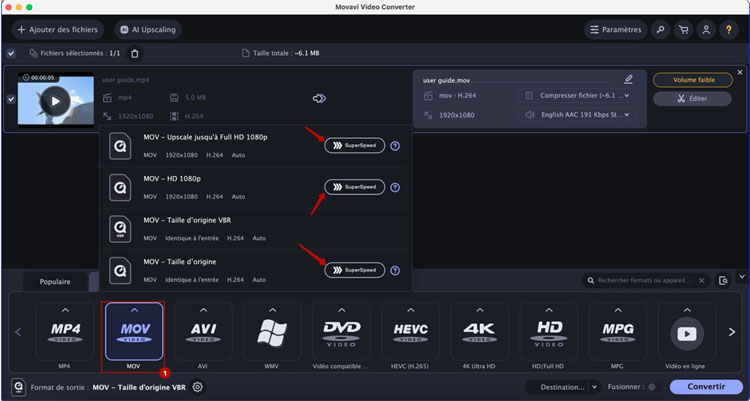Select the MP4 video format icon
This screenshot has width=750, height=401.
pyautogui.click(x=65, y=331)
